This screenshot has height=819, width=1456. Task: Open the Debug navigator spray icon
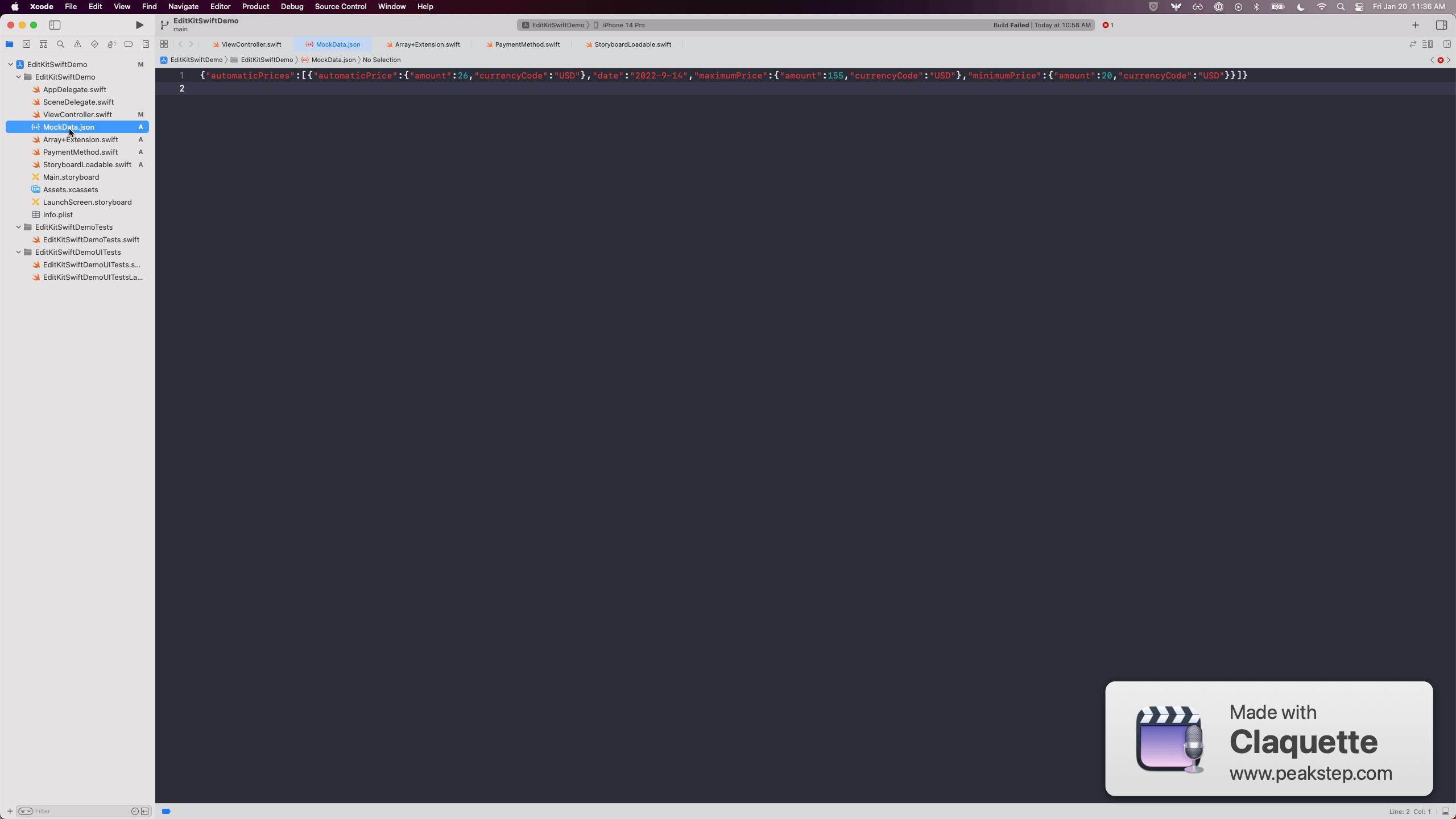pos(111,44)
